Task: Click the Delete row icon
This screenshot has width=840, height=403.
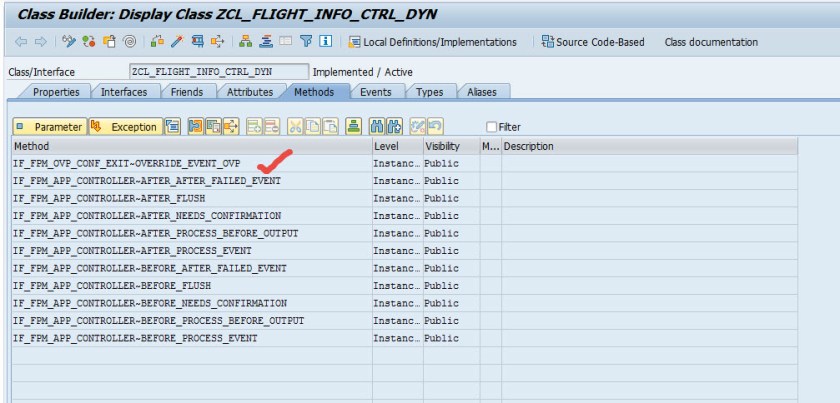Action: point(272,127)
